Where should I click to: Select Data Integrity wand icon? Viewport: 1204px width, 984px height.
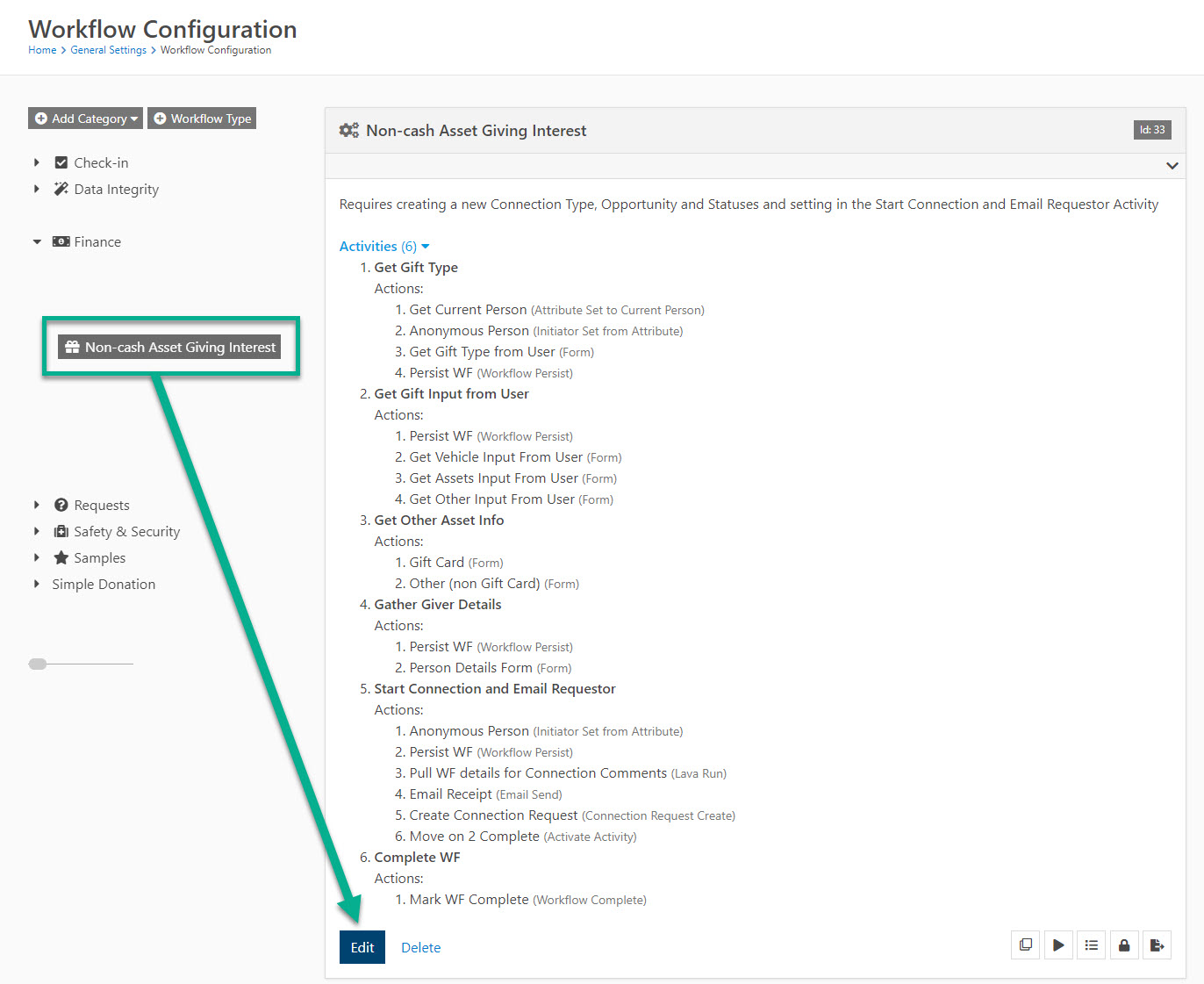[61, 189]
